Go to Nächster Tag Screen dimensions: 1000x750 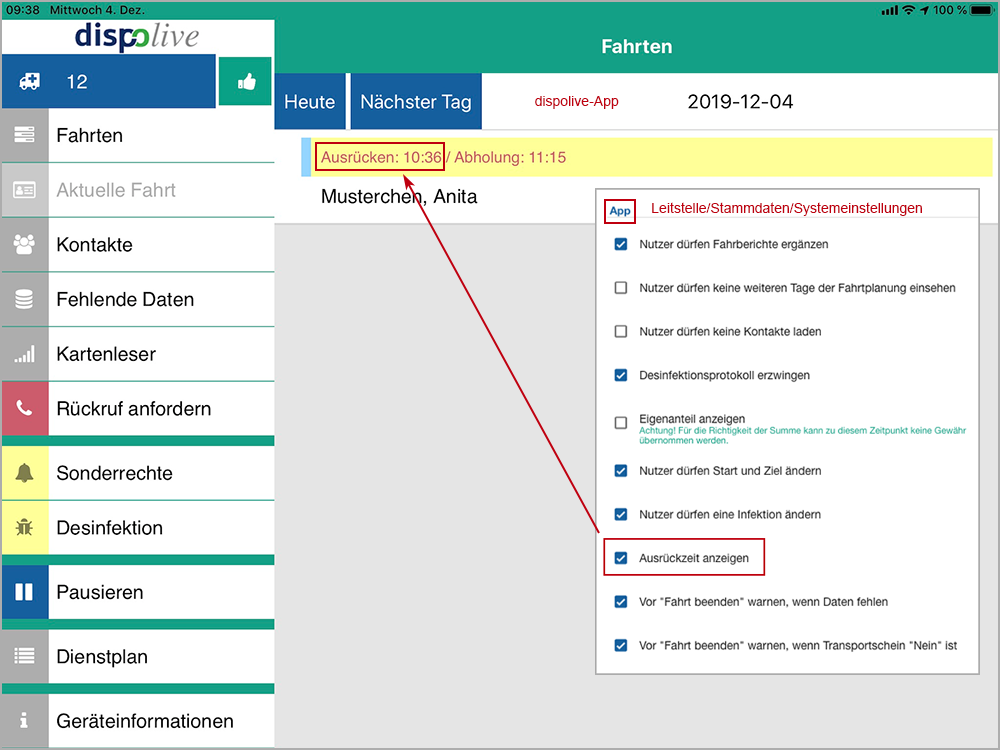point(415,102)
